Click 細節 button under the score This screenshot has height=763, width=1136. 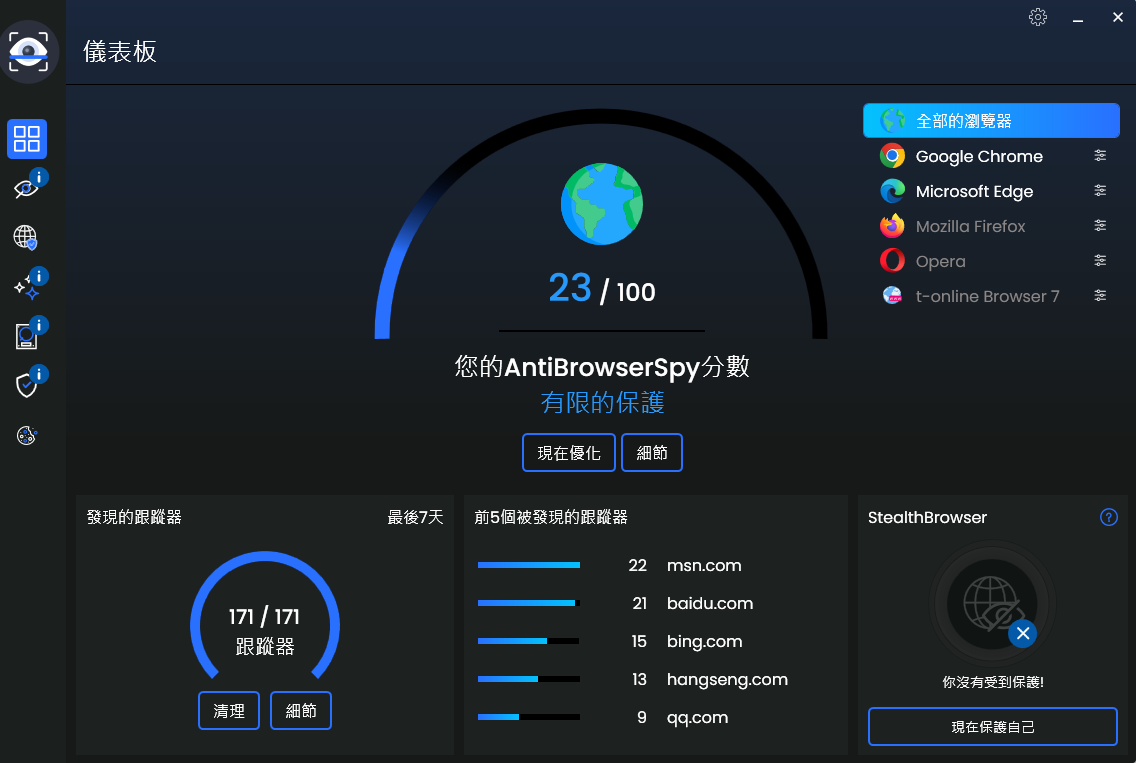(x=652, y=453)
